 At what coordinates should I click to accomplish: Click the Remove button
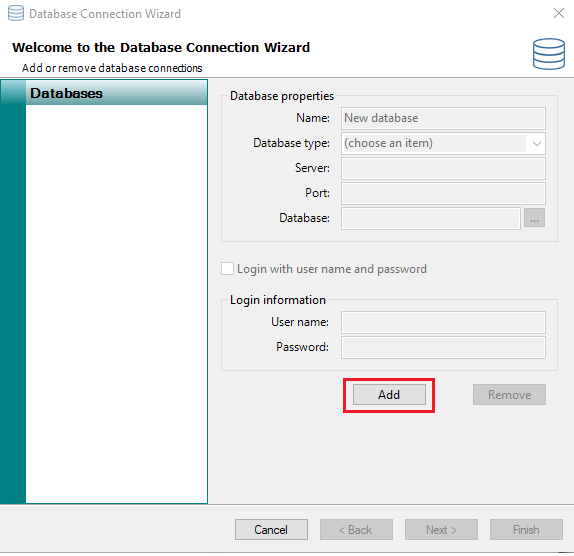pos(509,395)
